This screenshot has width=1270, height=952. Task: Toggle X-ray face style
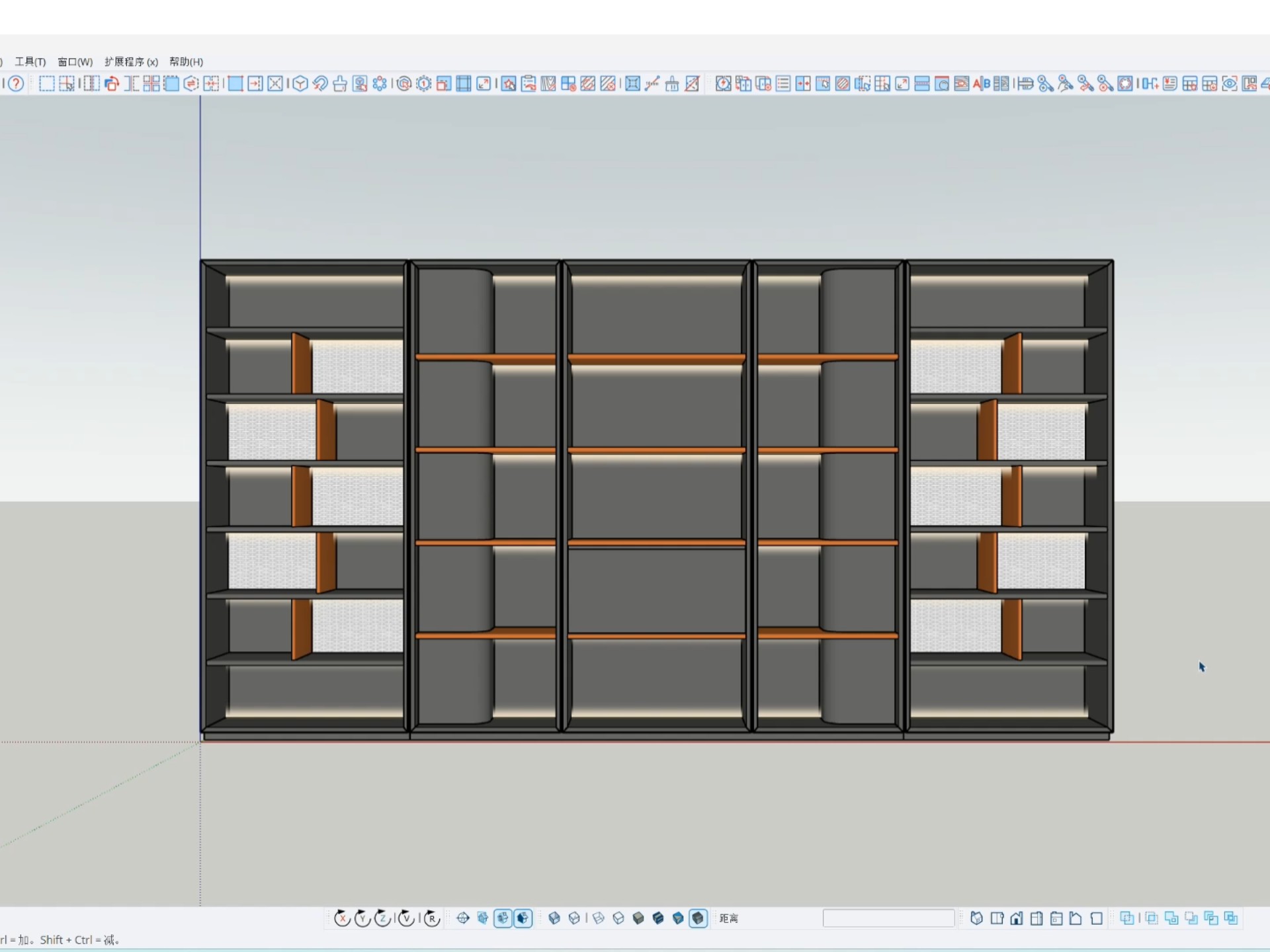pos(554,918)
